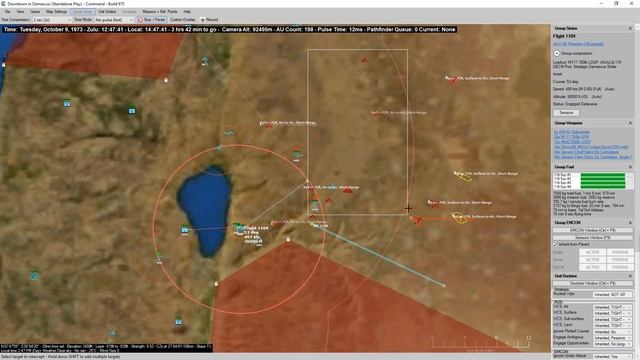
Task: Open the EMCON Window button
Action: coord(592,230)
